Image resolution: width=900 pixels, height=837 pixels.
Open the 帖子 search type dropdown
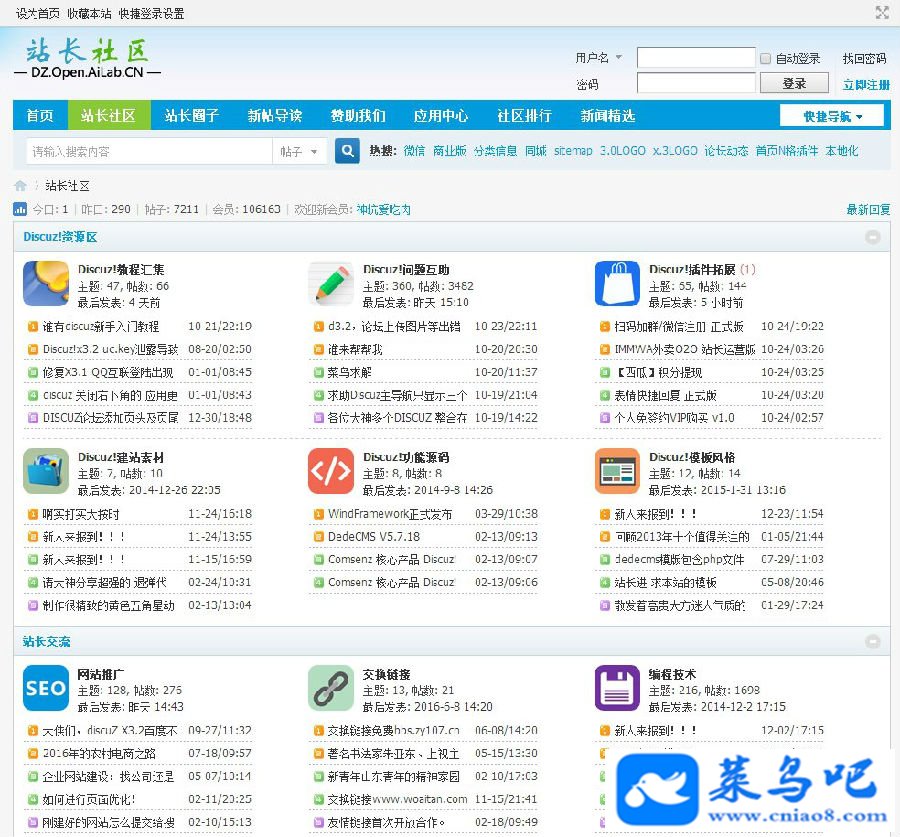pos(300,152)
